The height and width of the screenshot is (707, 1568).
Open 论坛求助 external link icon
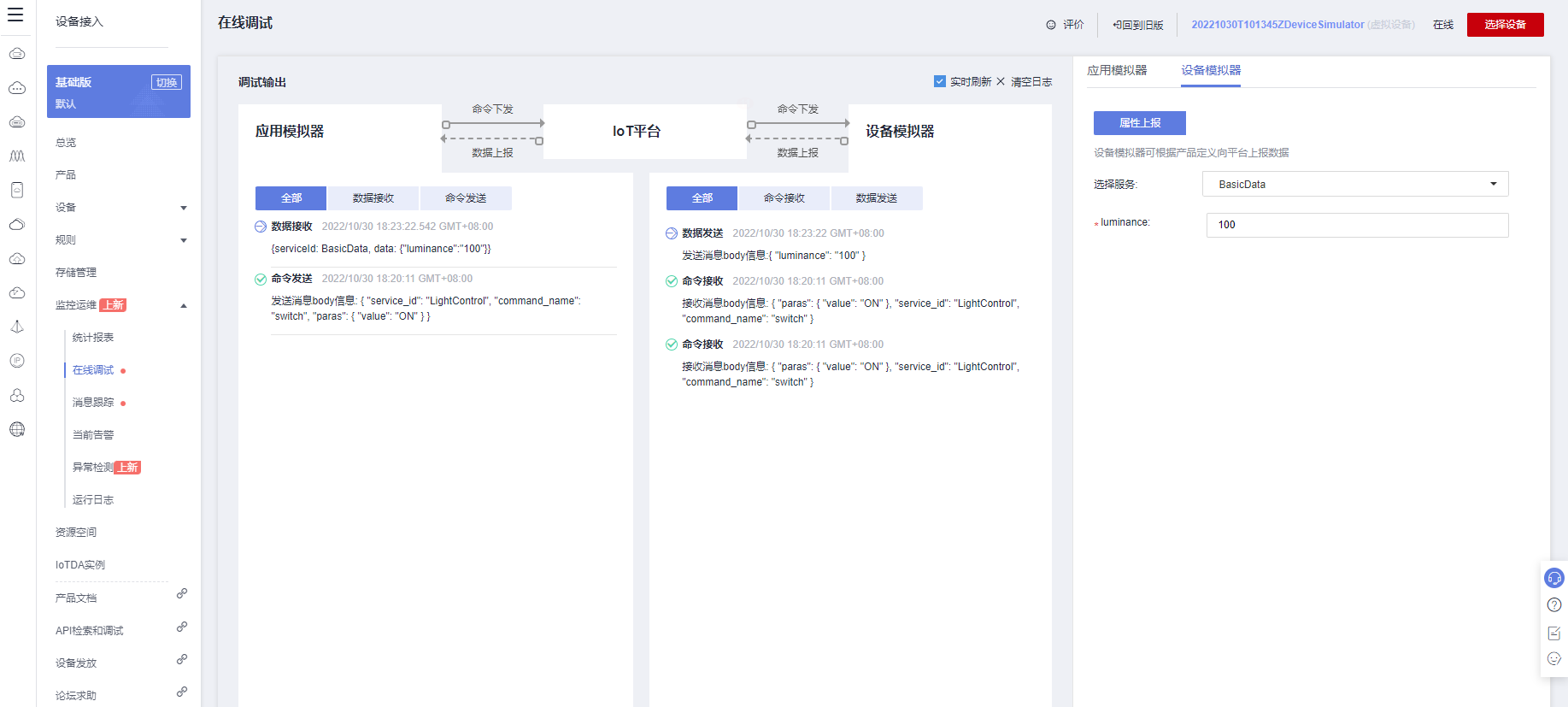coord(182,692)
